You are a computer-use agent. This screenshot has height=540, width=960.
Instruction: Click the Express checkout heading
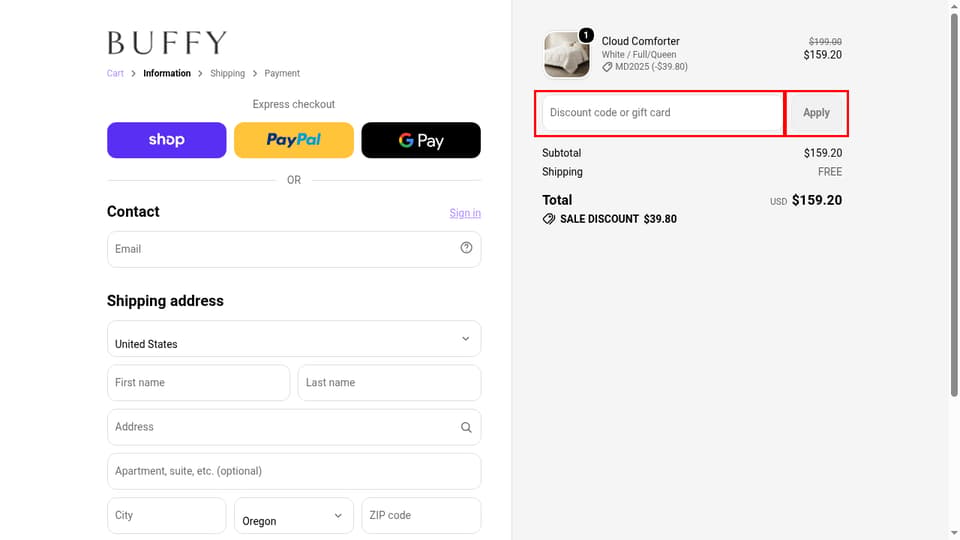click(294, 104)
